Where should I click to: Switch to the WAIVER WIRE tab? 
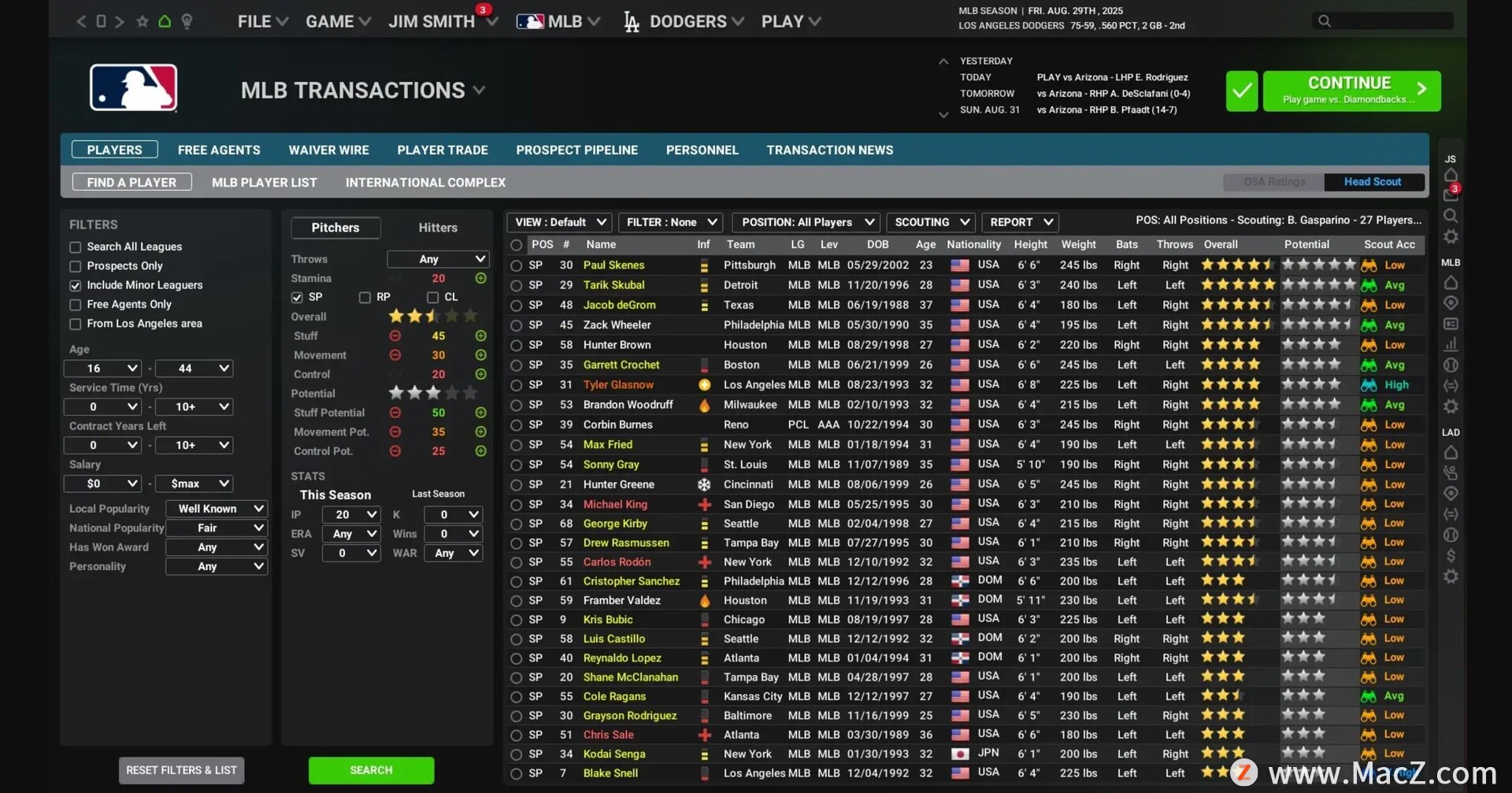coord(328,150)
